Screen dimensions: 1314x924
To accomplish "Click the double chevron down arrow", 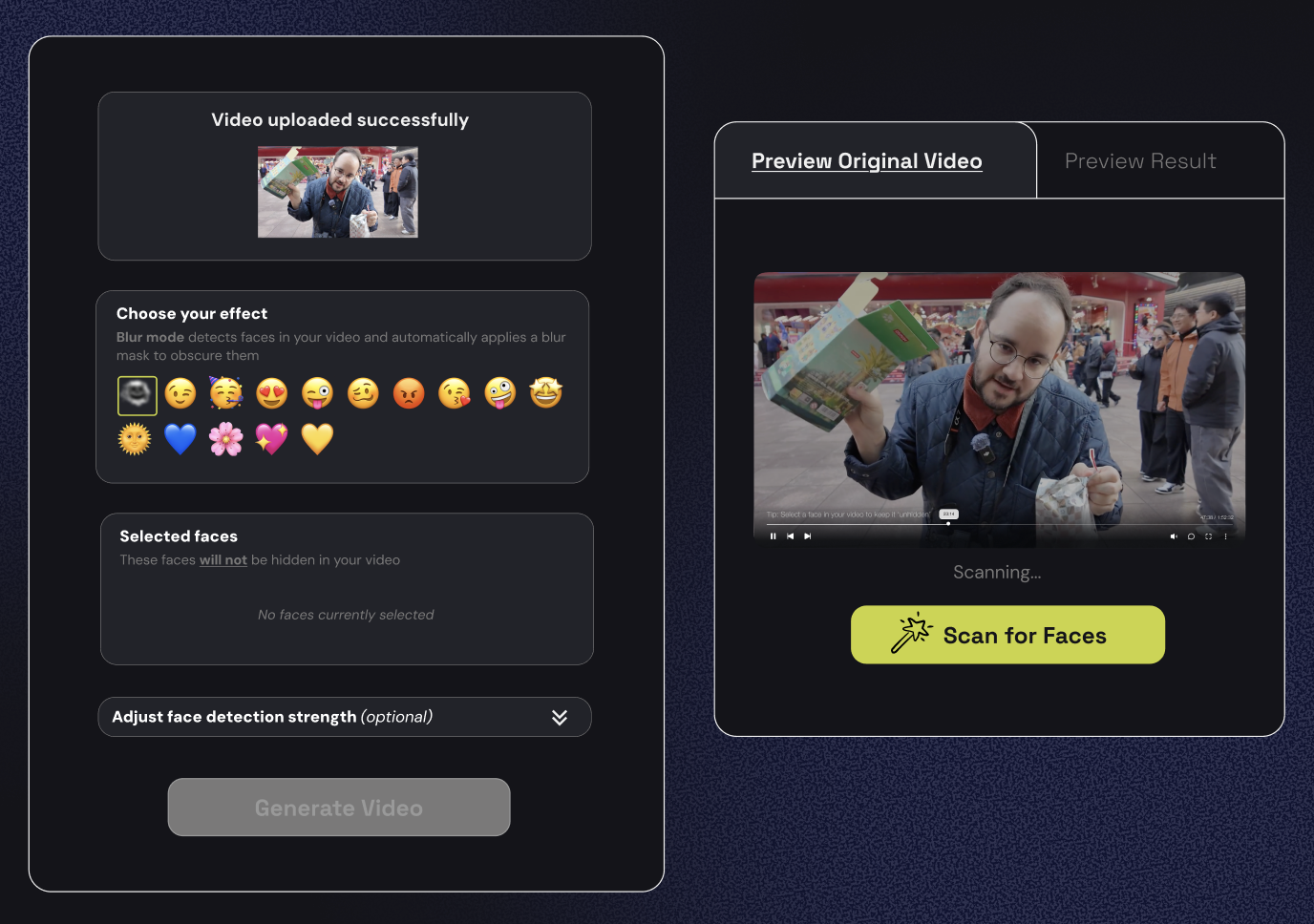I will 560,717.
